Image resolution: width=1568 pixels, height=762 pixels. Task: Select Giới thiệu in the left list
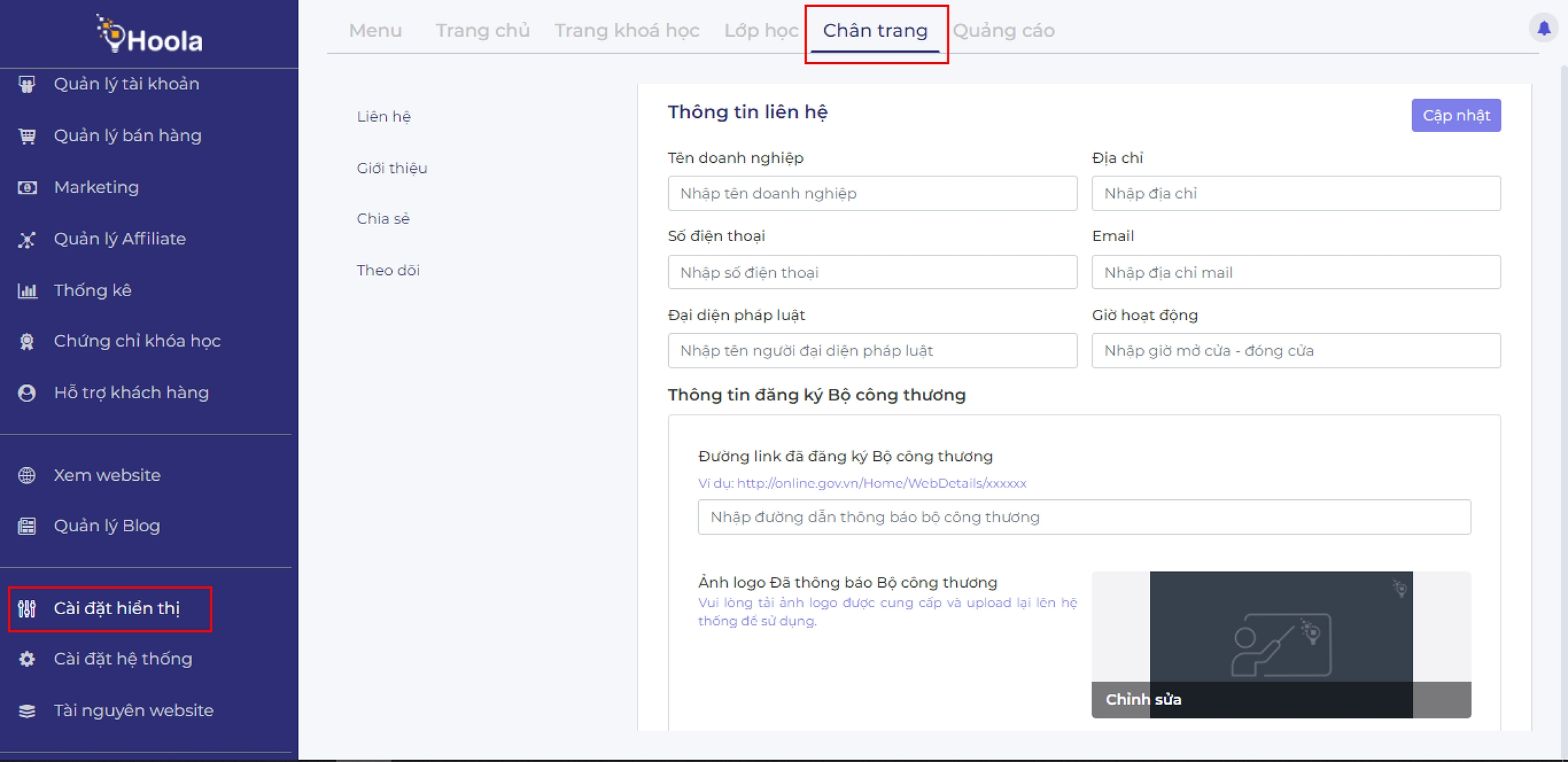tap(392, 168)
